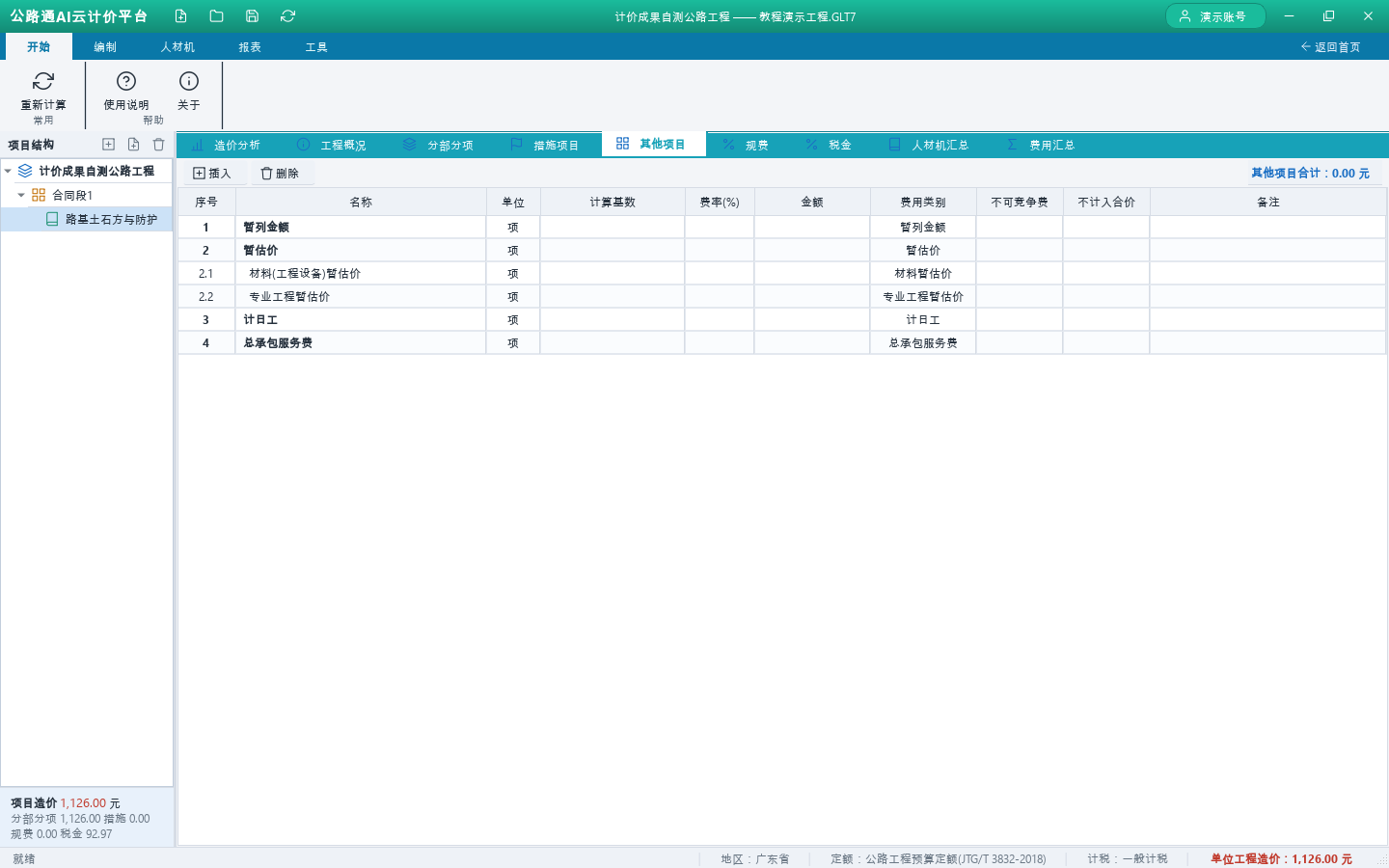Switch to 造价分析 tab
The image size is (1389, 868).
pyautogui.click(x=226, y=145)
